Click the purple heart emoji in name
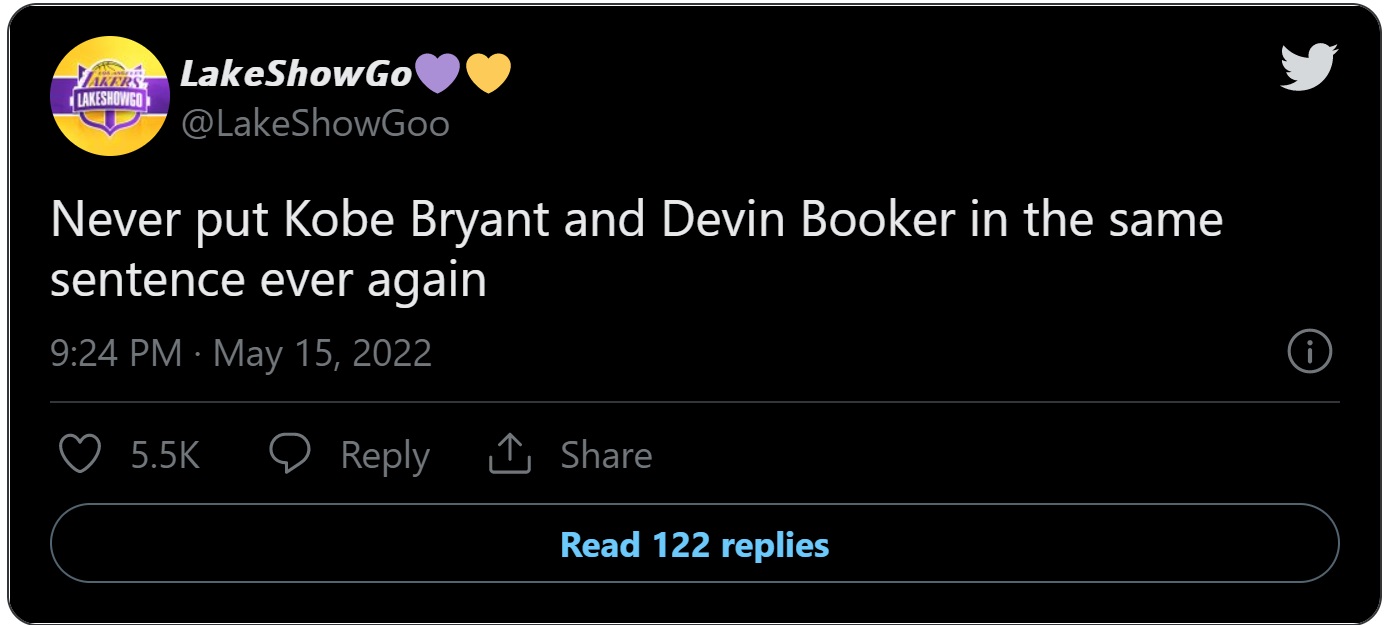Image resolution: width=1392 pixels, height=625 pixels. point(437,73)
